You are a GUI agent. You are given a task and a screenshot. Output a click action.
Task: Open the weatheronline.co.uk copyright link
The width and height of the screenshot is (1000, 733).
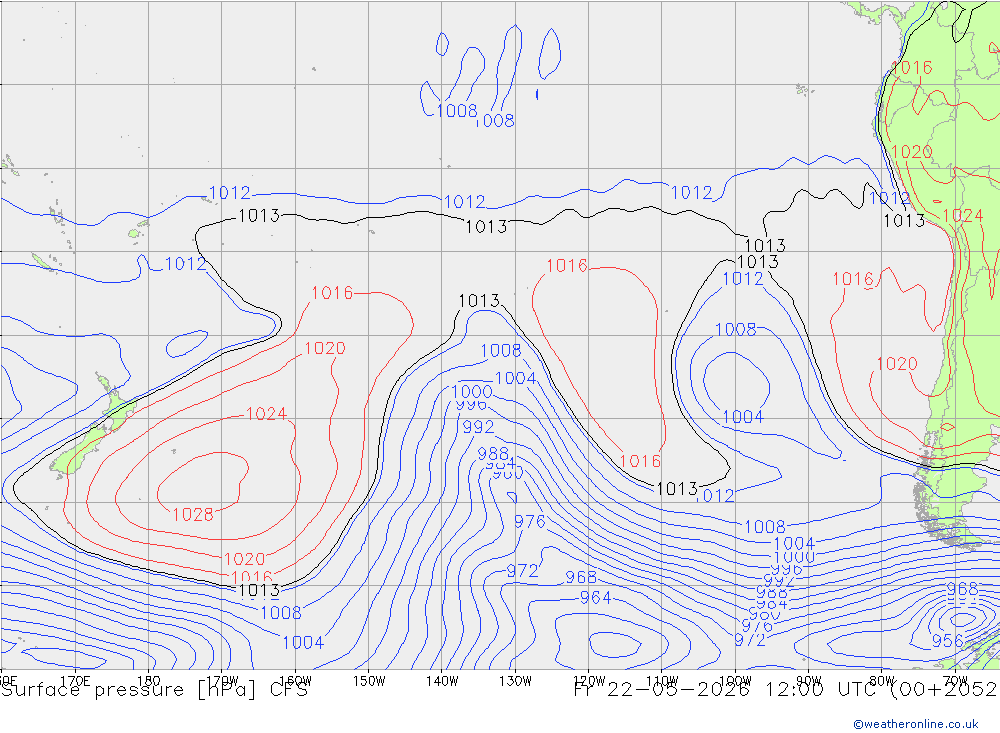915,723
